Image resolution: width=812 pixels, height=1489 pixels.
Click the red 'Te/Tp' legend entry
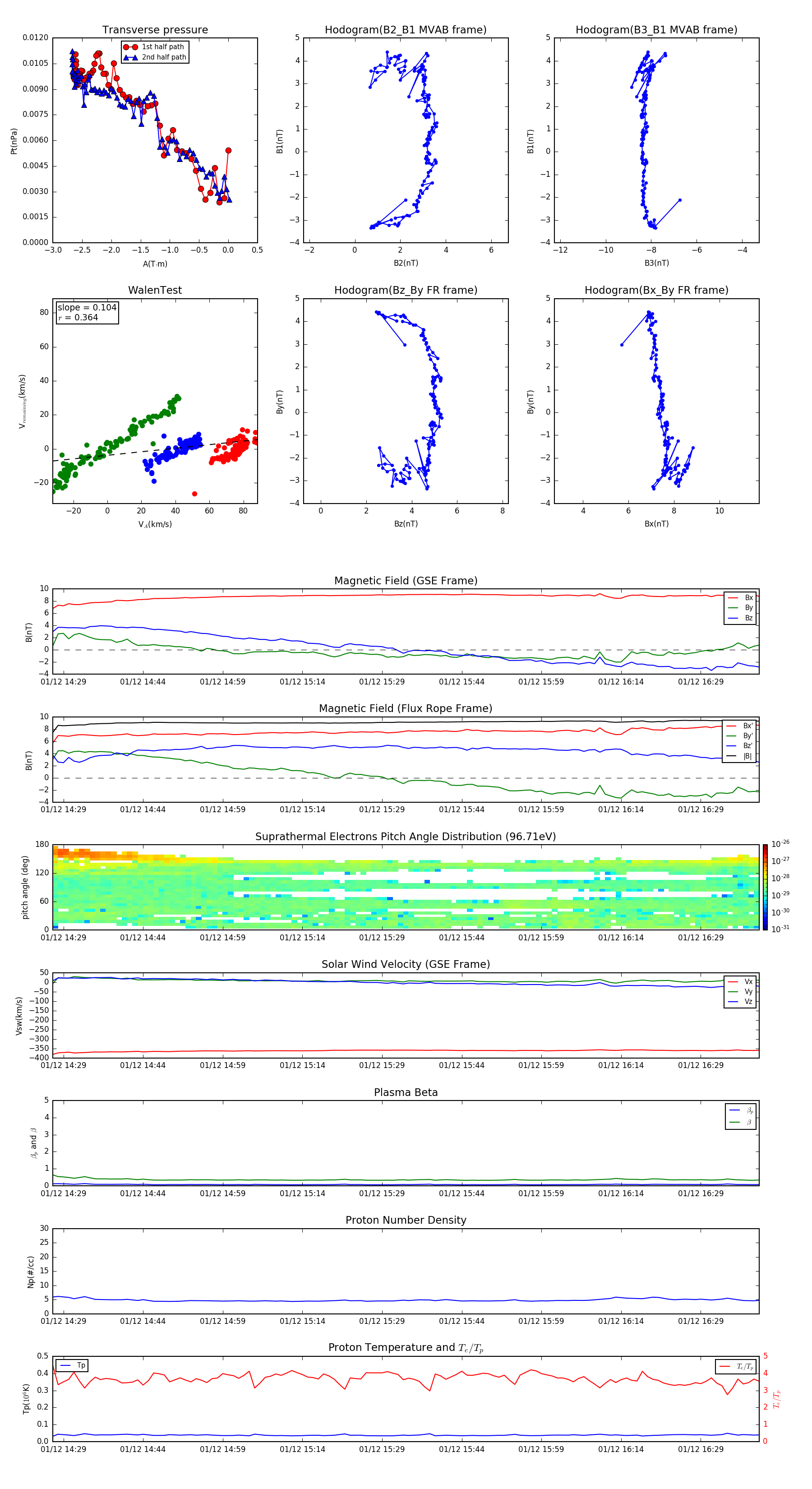(736, 1366)
